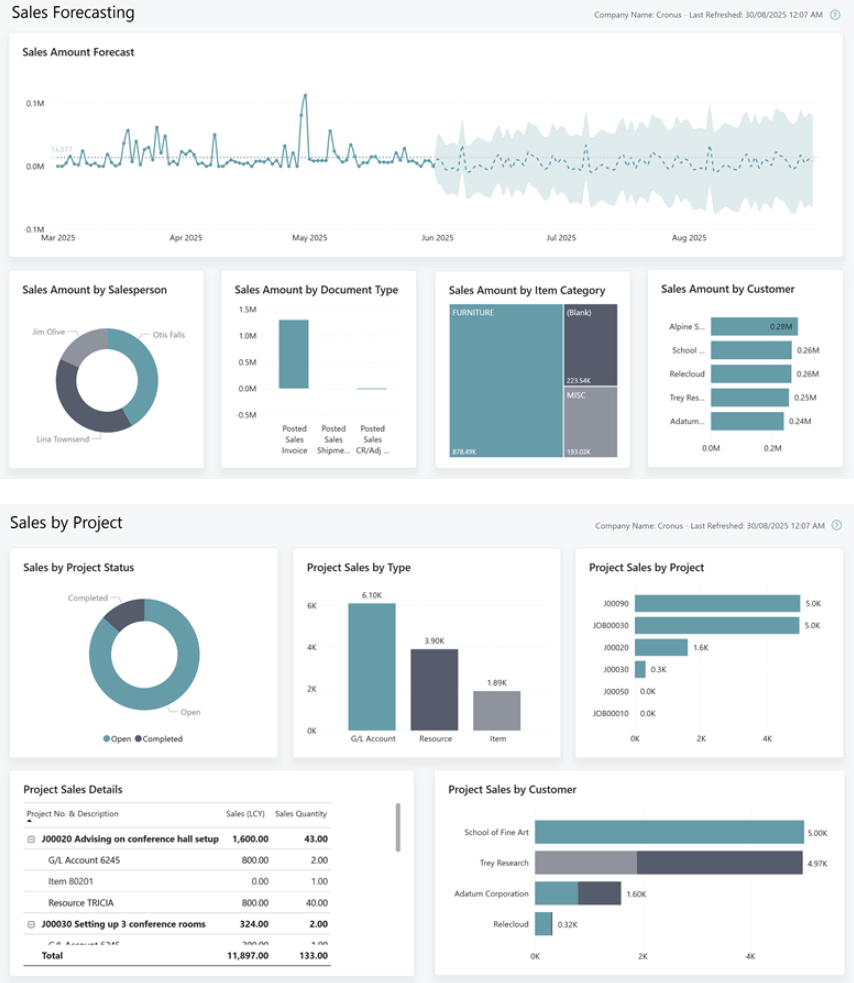This screenshot has width=854, height=983.
Task: Sort table by Sales (LCY) column header
Action: click(245, 813)
